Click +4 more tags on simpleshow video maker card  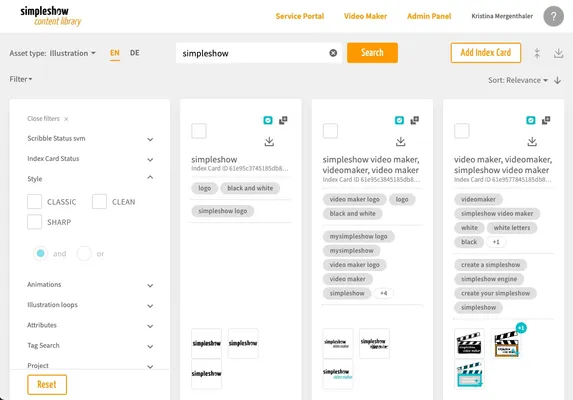(383, 293)
